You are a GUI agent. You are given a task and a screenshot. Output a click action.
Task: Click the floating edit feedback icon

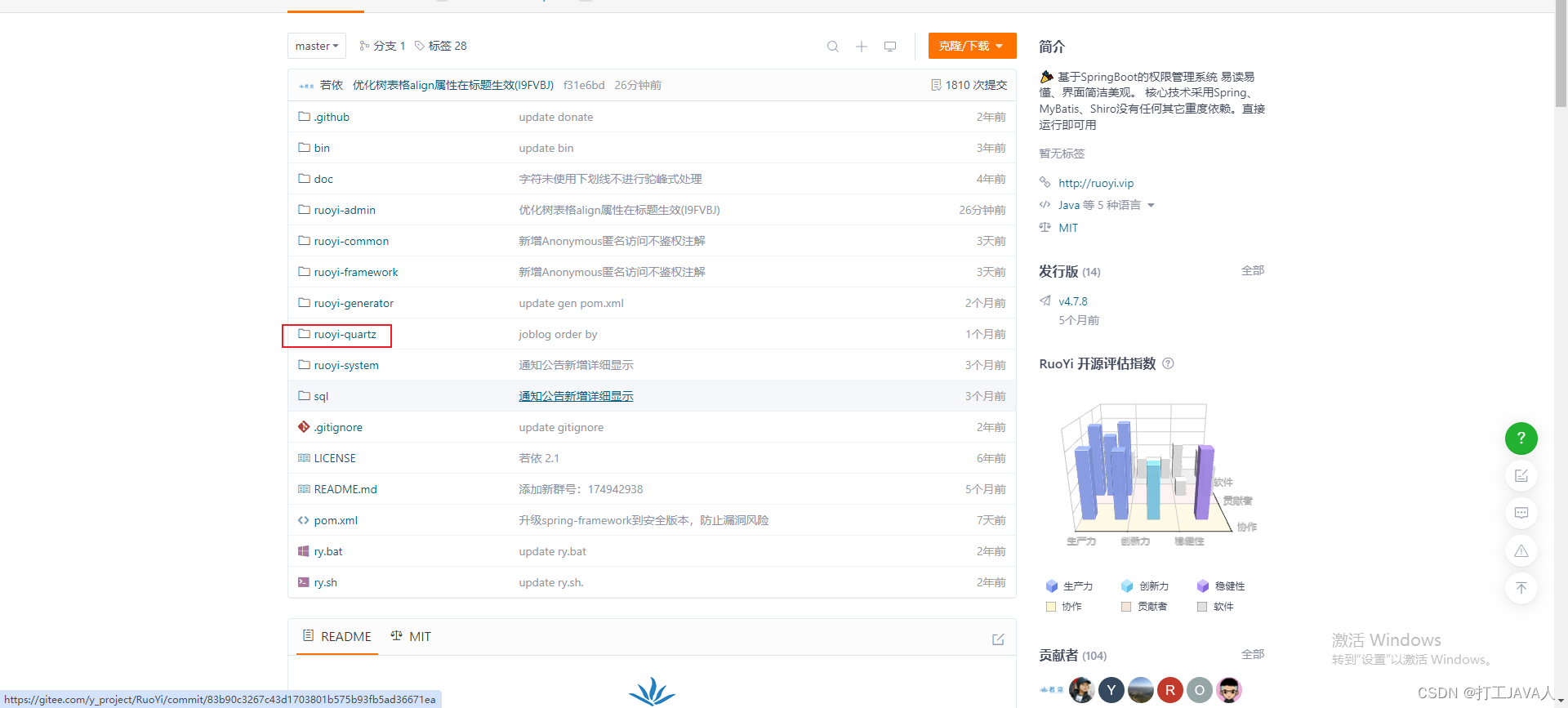pos(1521,476)
